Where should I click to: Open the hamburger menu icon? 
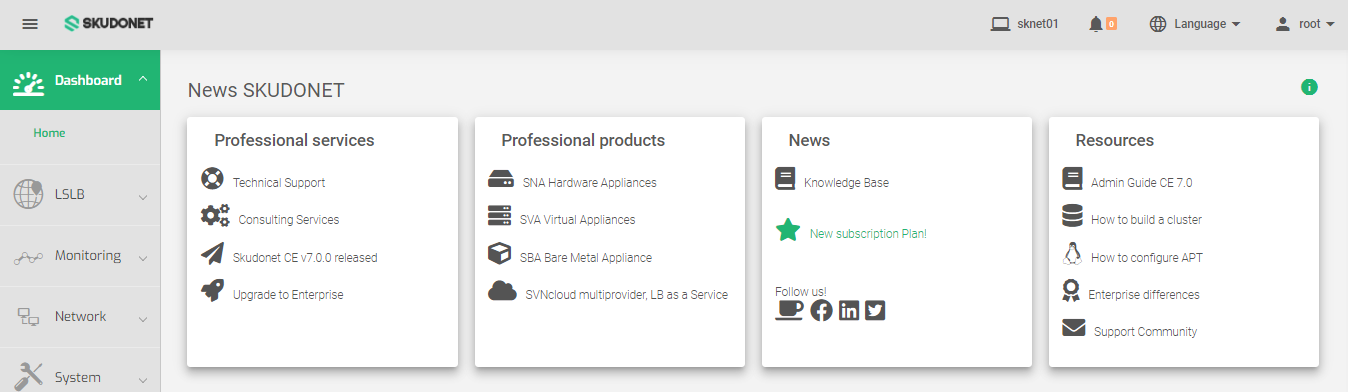click(30, 24)
